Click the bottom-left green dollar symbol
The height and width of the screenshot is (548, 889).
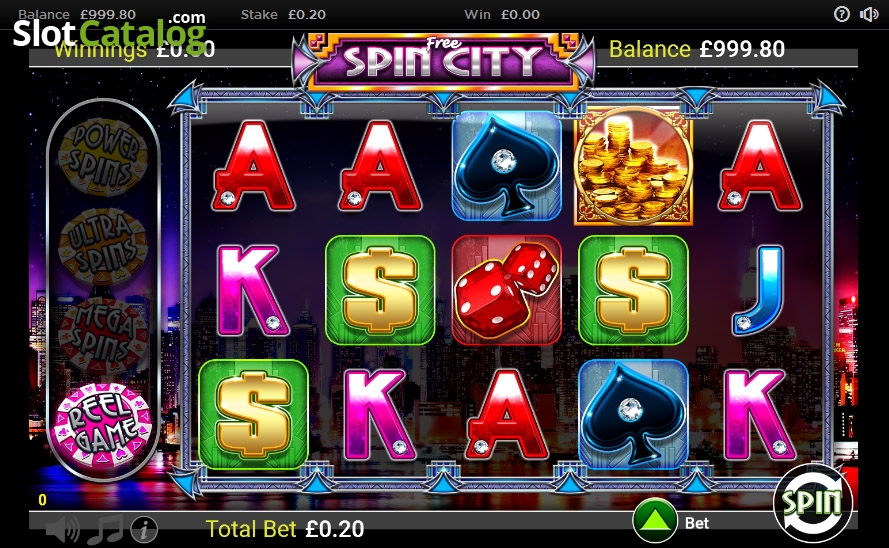253,414
